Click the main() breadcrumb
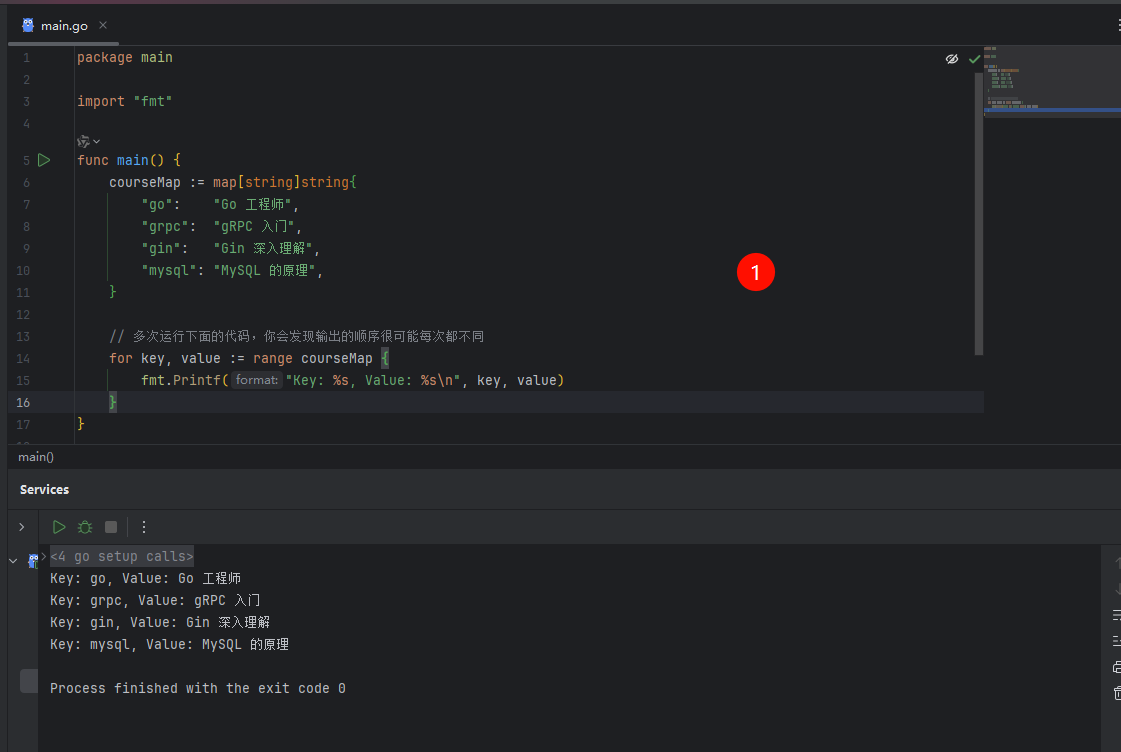This screenshot has width=1121, height=752. [x=36, y=457]
